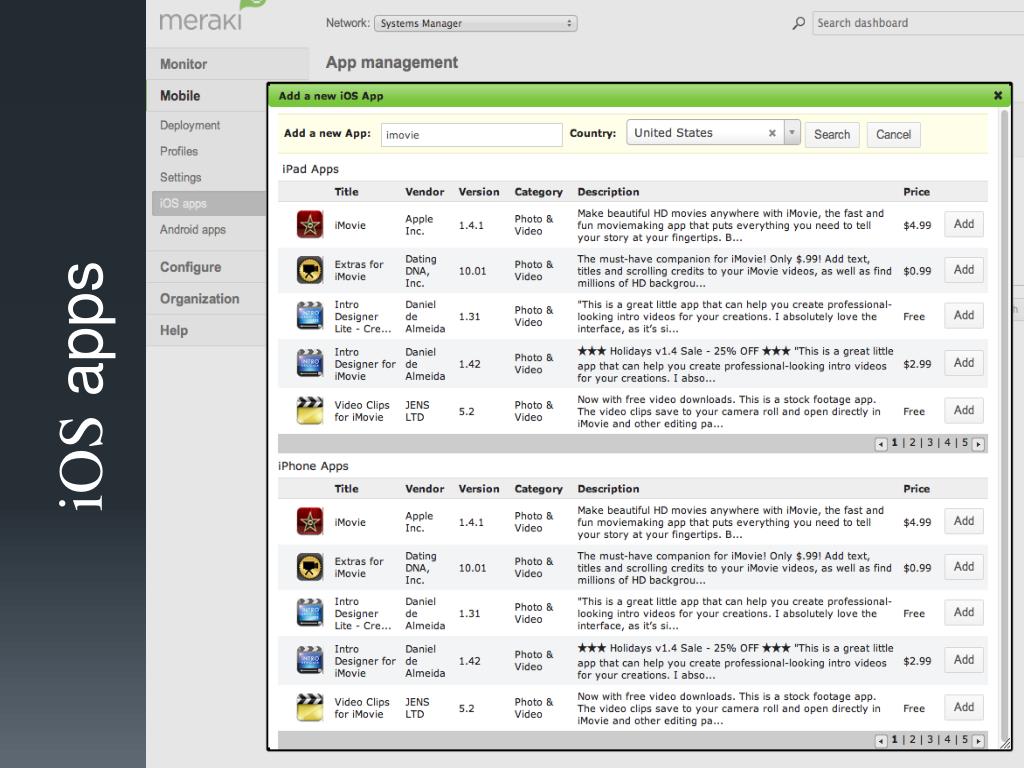The height and width of the screenshot is (768, 1024).
Task: Add Video Clips for iMovie, iPad Apps
Action: point(964,410)
